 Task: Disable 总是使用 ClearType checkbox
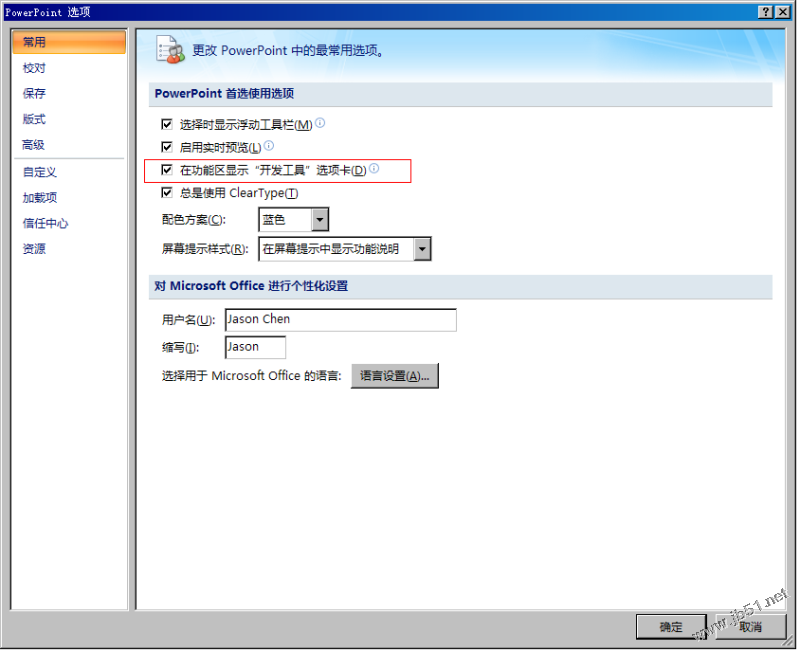click(x=167, y=193)
